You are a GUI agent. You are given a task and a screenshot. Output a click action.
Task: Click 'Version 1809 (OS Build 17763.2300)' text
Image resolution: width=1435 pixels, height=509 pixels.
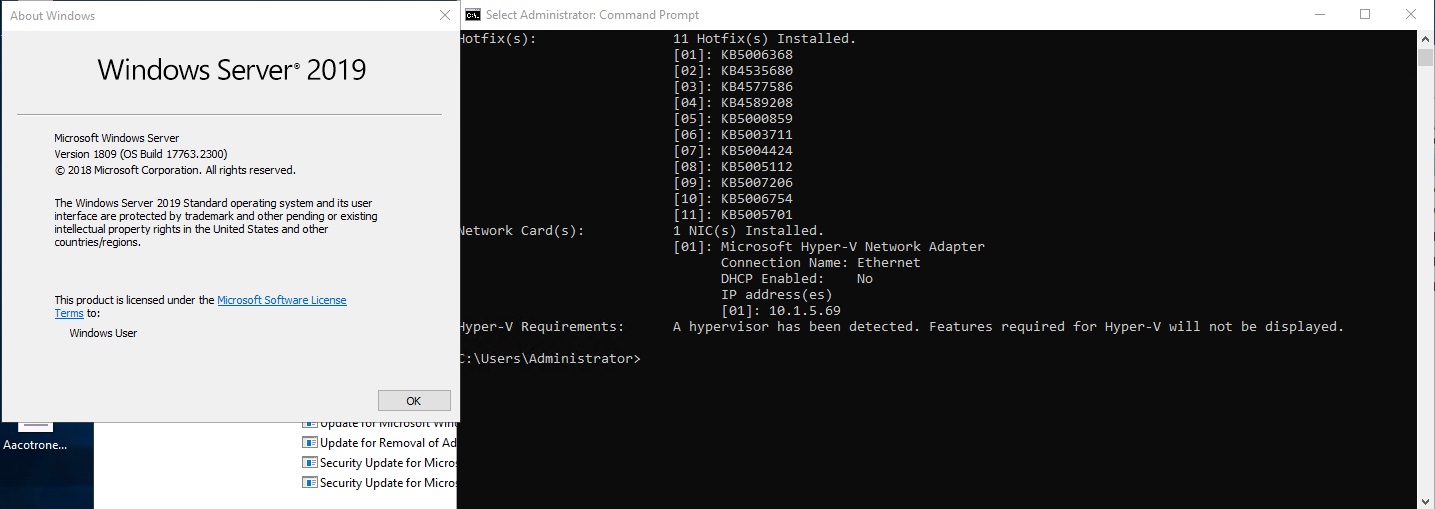142,154
